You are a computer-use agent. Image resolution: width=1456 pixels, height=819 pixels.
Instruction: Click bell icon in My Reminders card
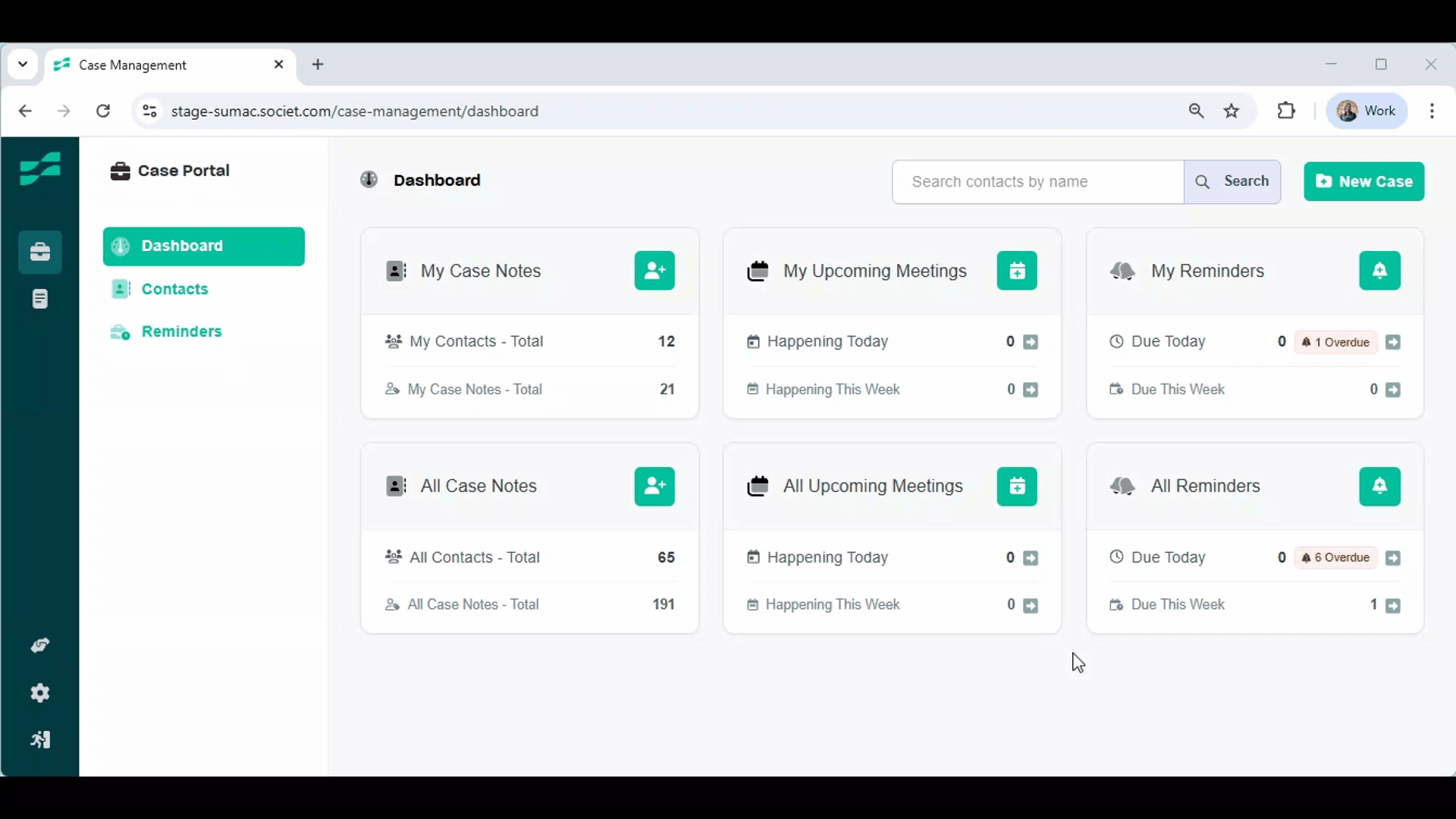1379,271
